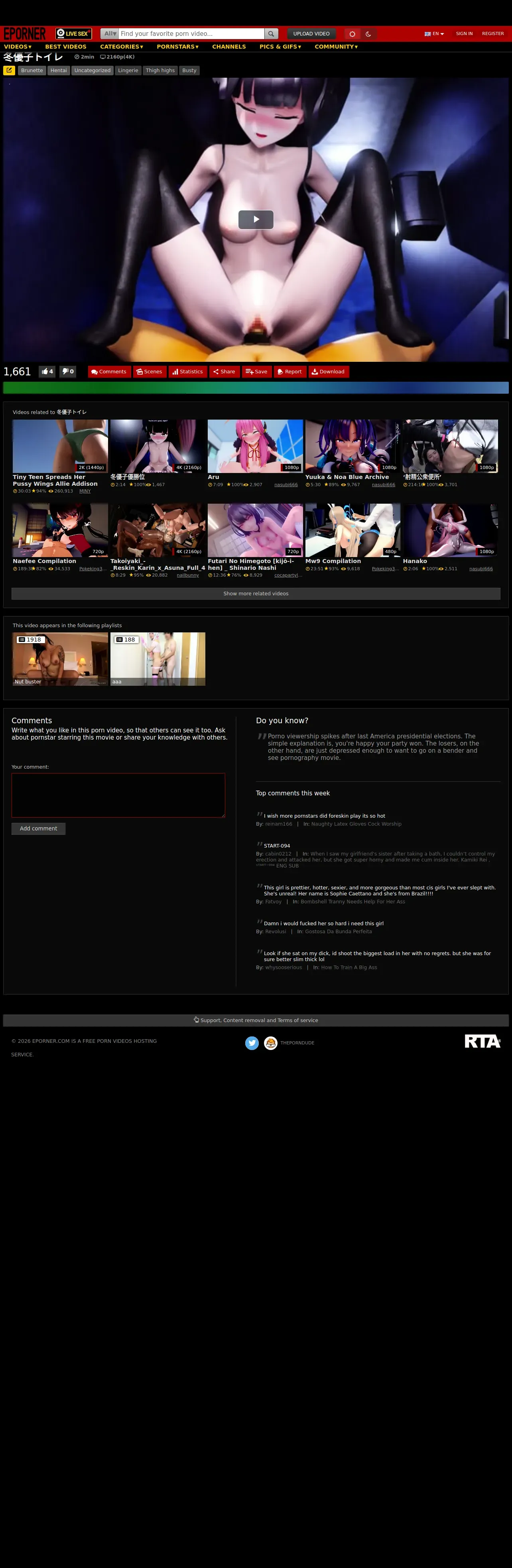
Task: Select the Lingerie tag
Action: pyautogui.click(x=128, y=71)
